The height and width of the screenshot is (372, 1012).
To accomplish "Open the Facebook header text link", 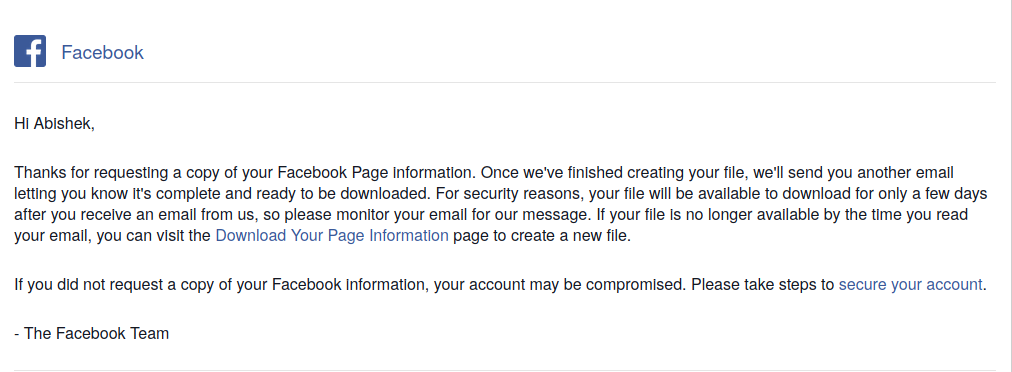I will click(x=103, y=52).
